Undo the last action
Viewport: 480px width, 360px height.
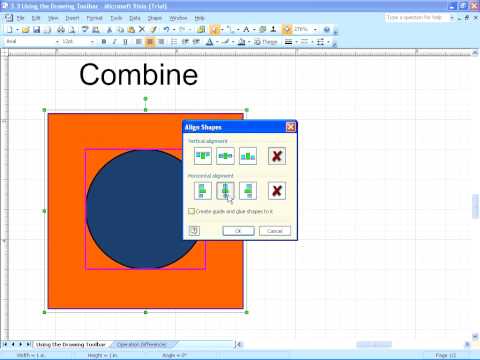coord(166,29)
